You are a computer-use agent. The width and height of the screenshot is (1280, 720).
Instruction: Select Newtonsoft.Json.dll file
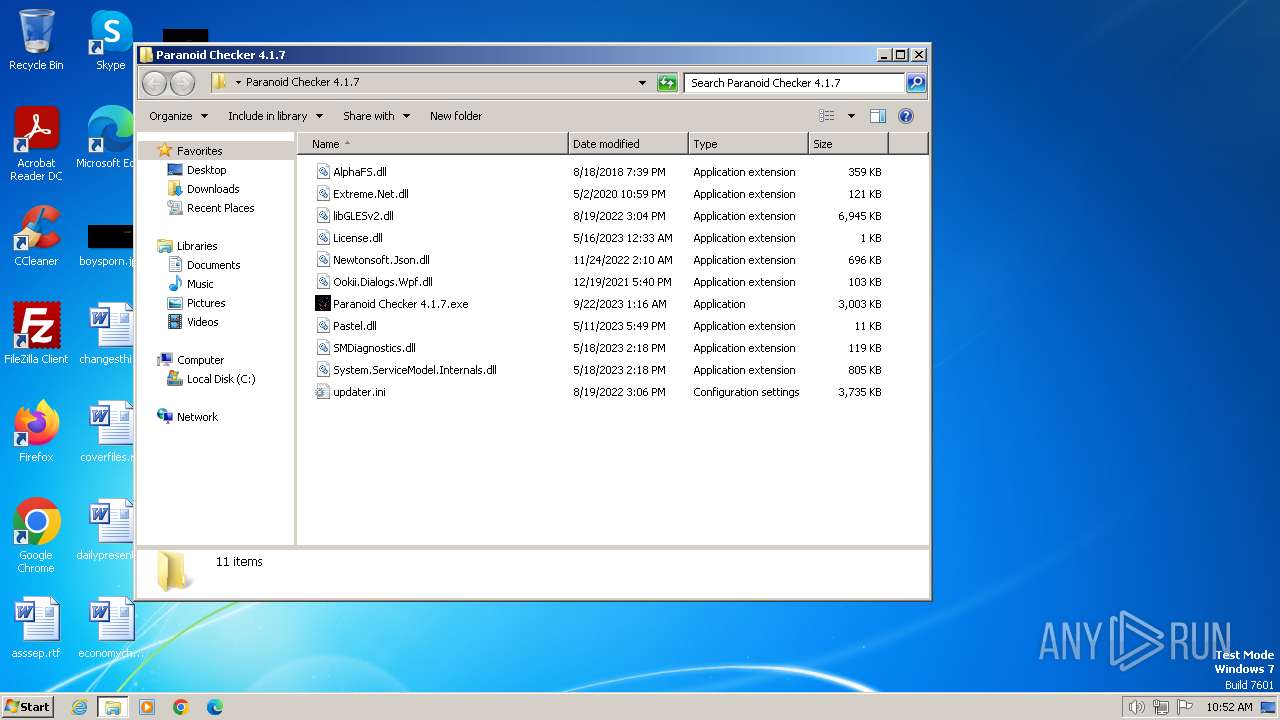[381, 260]
